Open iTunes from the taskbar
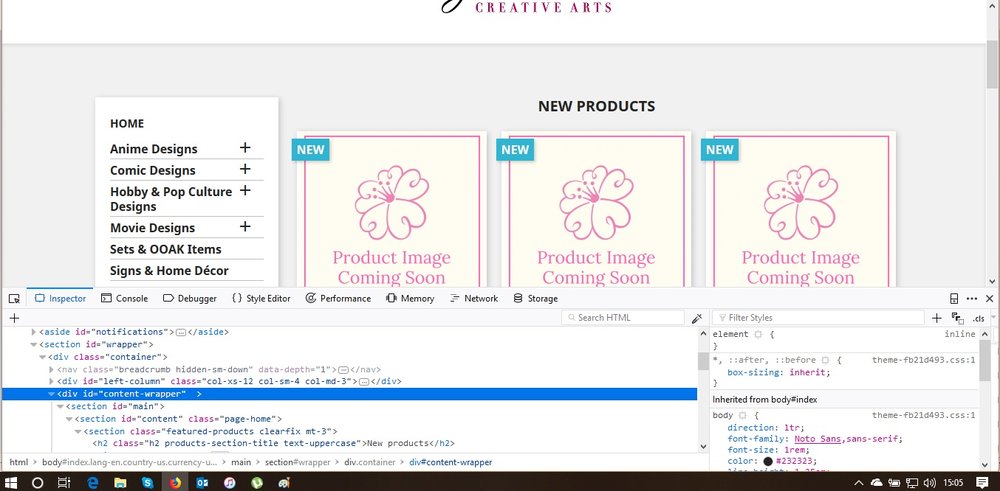 click(230, 483)
